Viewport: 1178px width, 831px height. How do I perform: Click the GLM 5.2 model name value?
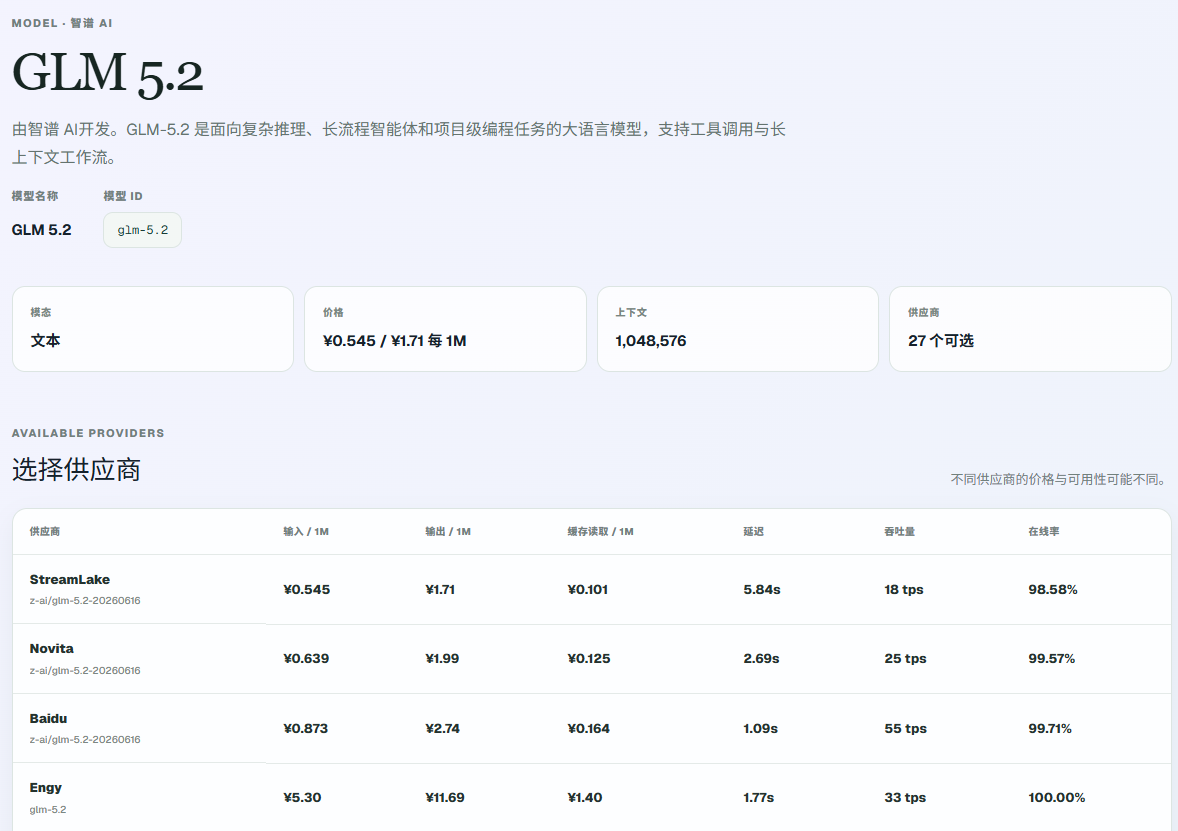coord(41,230)
